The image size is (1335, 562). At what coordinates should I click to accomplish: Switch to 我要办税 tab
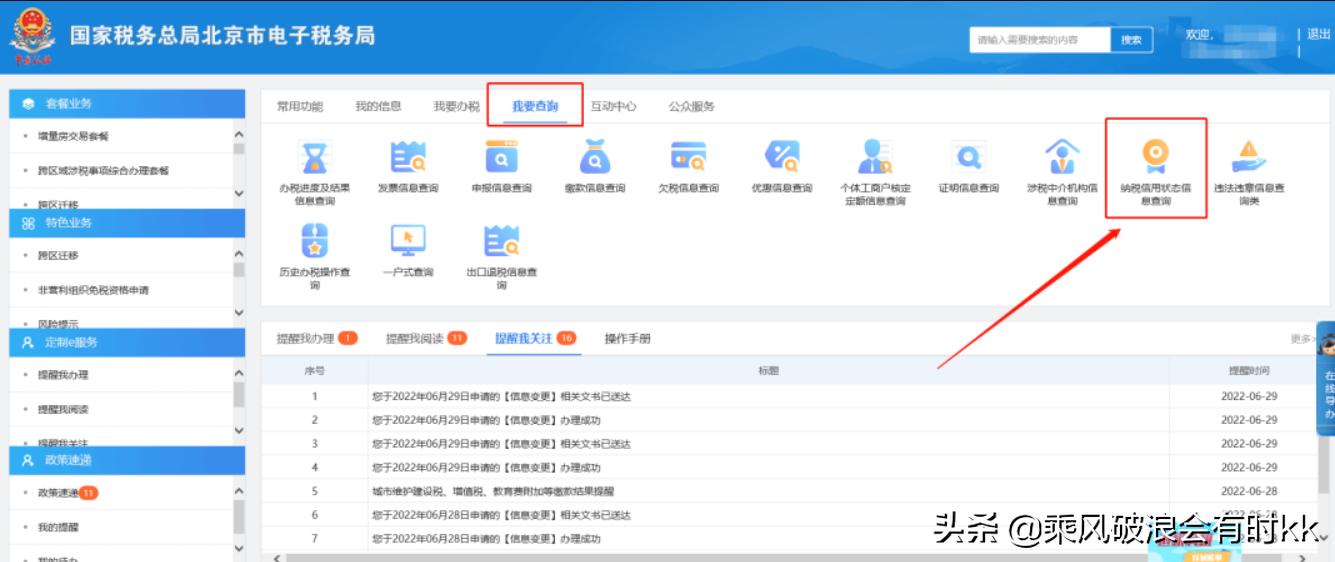[x=456, y=106]
